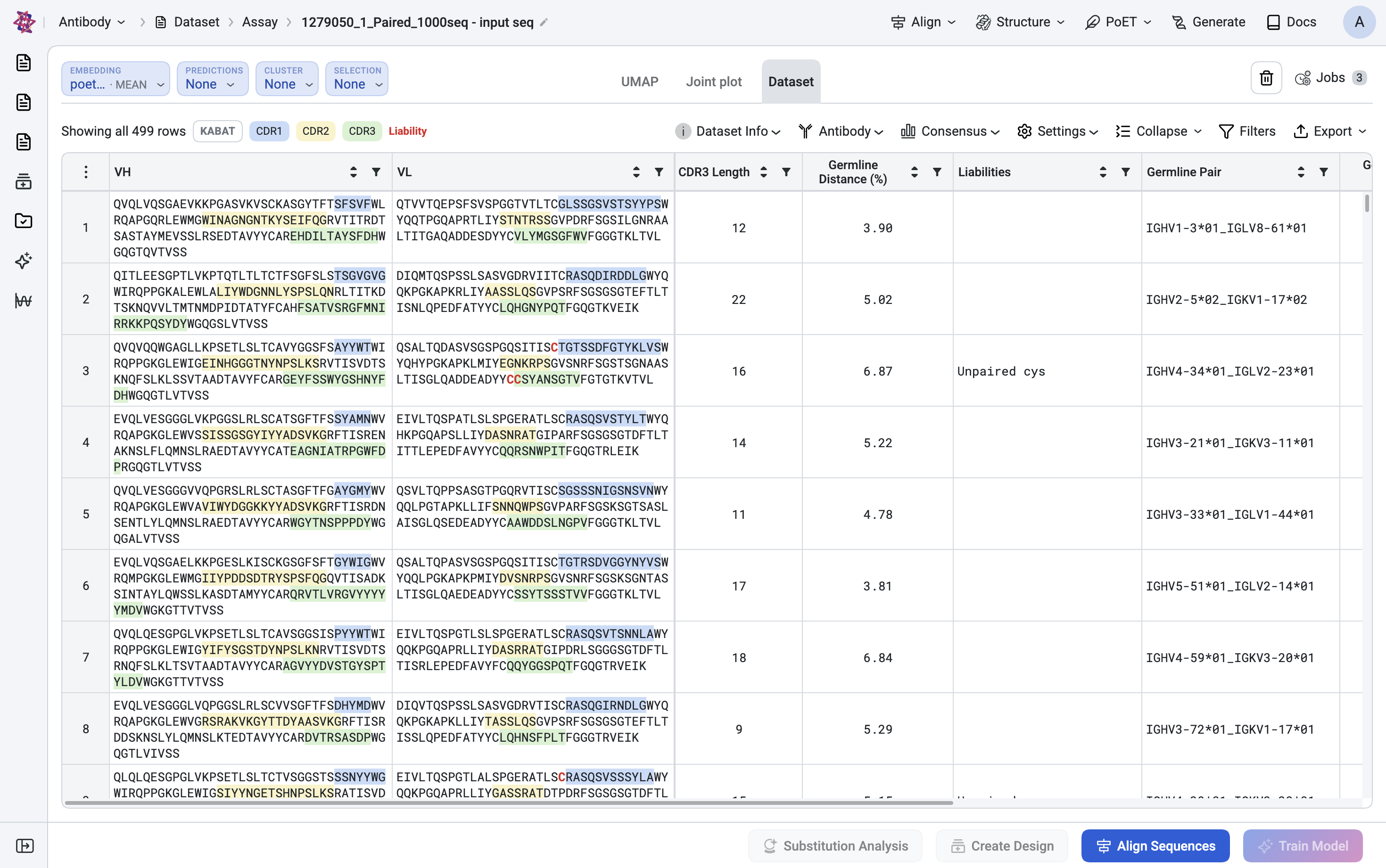Toggle CDR3 highlight chip
The height and width of the screenshot is (868, 1386).
click(x=362, y=131)
